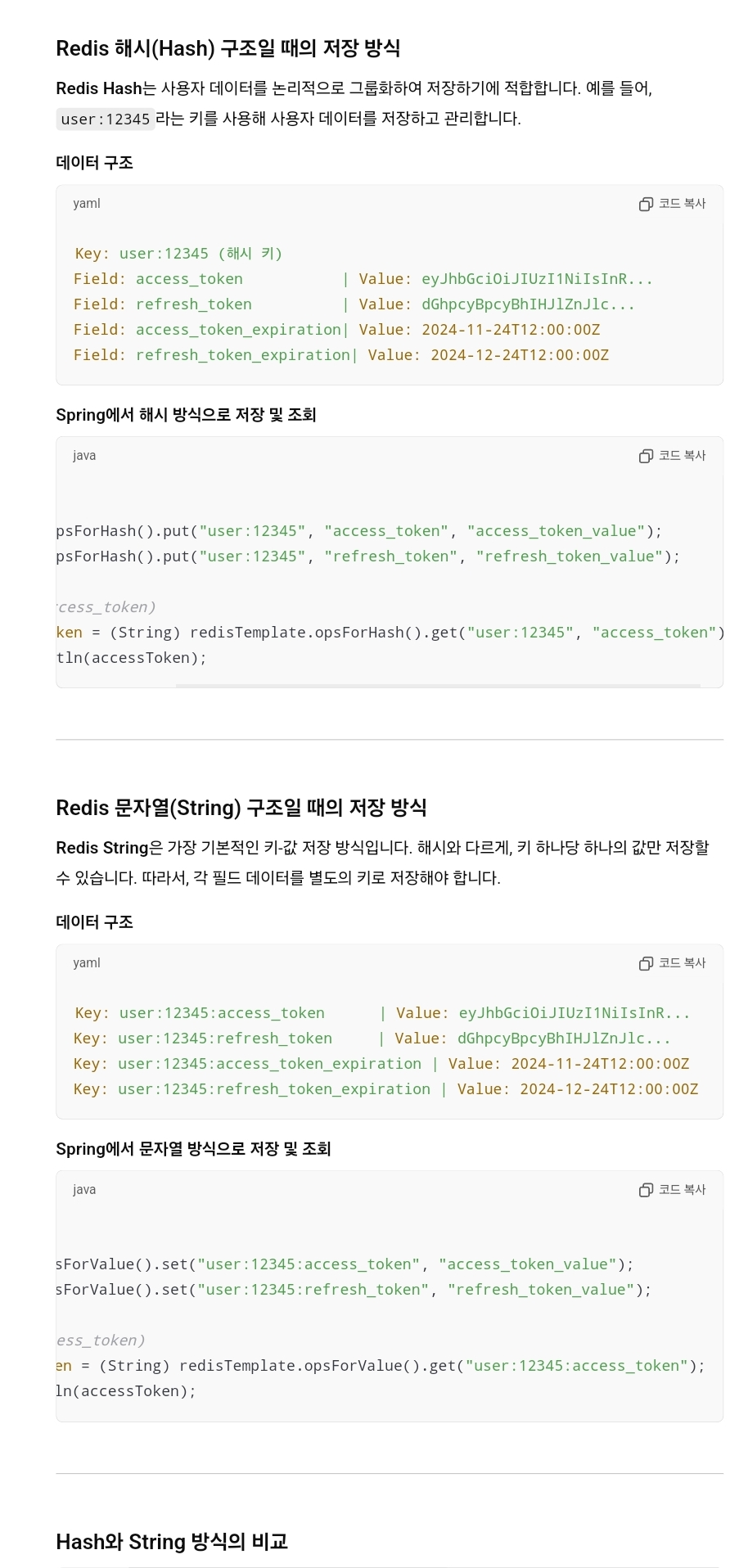Click the gray comment "cess_token)" in the Hash block
739x1568 pixels.
pyautogui.click(x=106, y=607)
